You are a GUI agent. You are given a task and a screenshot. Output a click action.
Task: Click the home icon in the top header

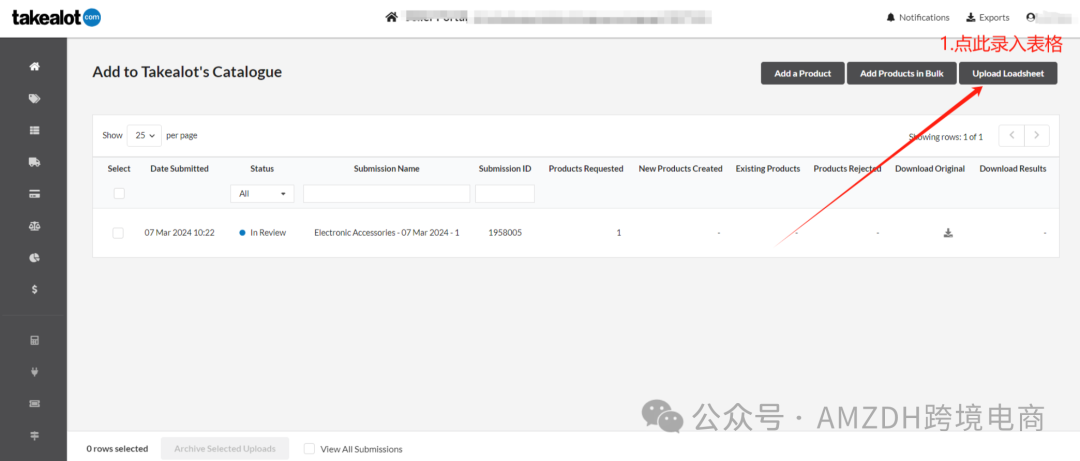click(391, 17)
